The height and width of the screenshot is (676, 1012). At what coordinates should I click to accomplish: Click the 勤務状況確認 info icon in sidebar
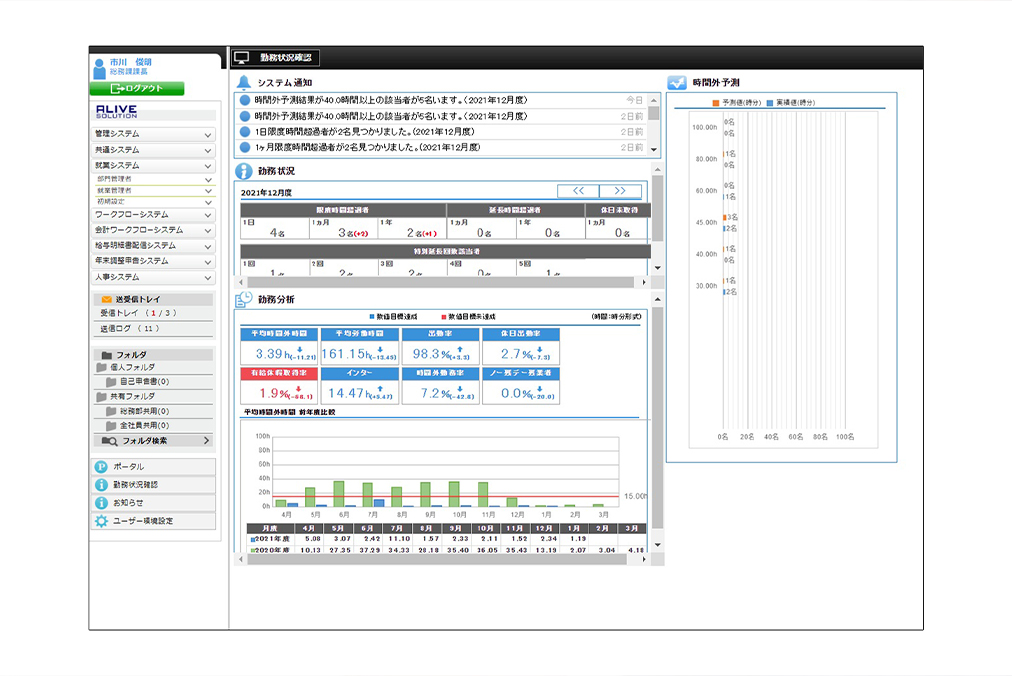(x=101, y=485)
